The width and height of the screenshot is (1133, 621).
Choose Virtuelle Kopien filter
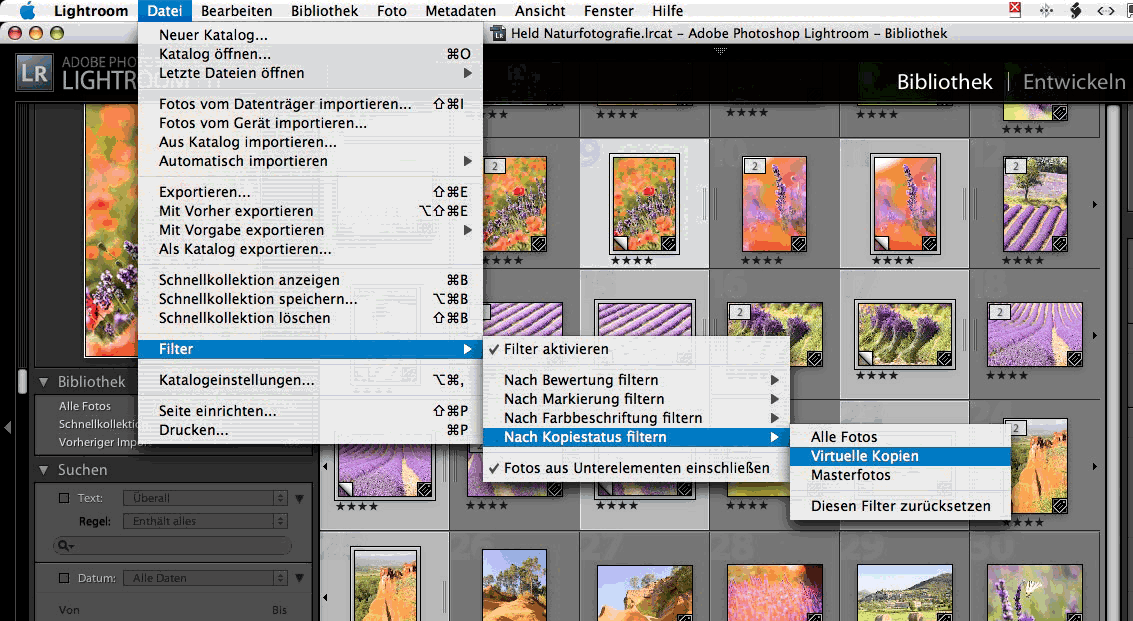point(900,456)
